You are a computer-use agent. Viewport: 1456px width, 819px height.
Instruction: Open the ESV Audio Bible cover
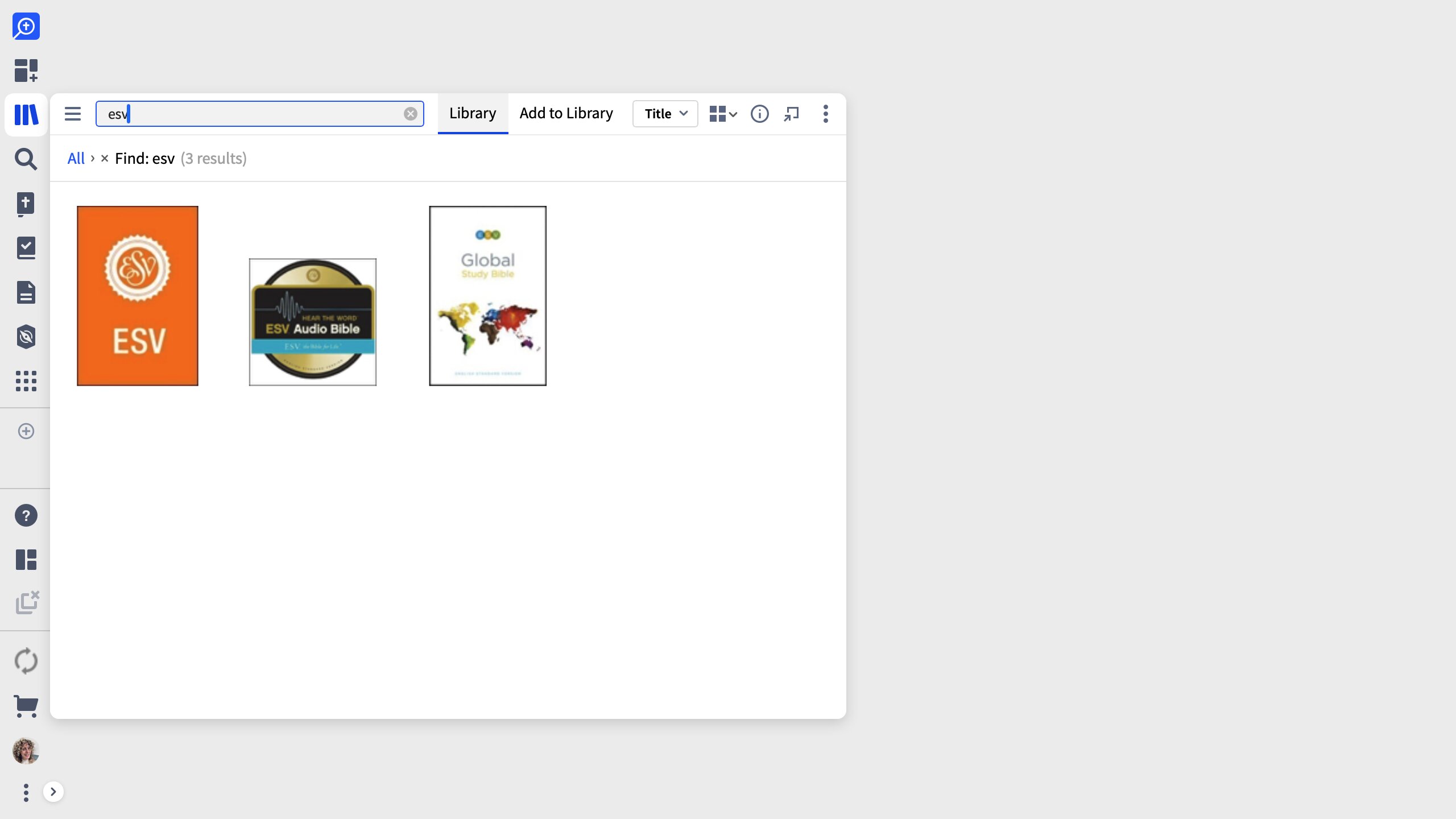point(313,322)
